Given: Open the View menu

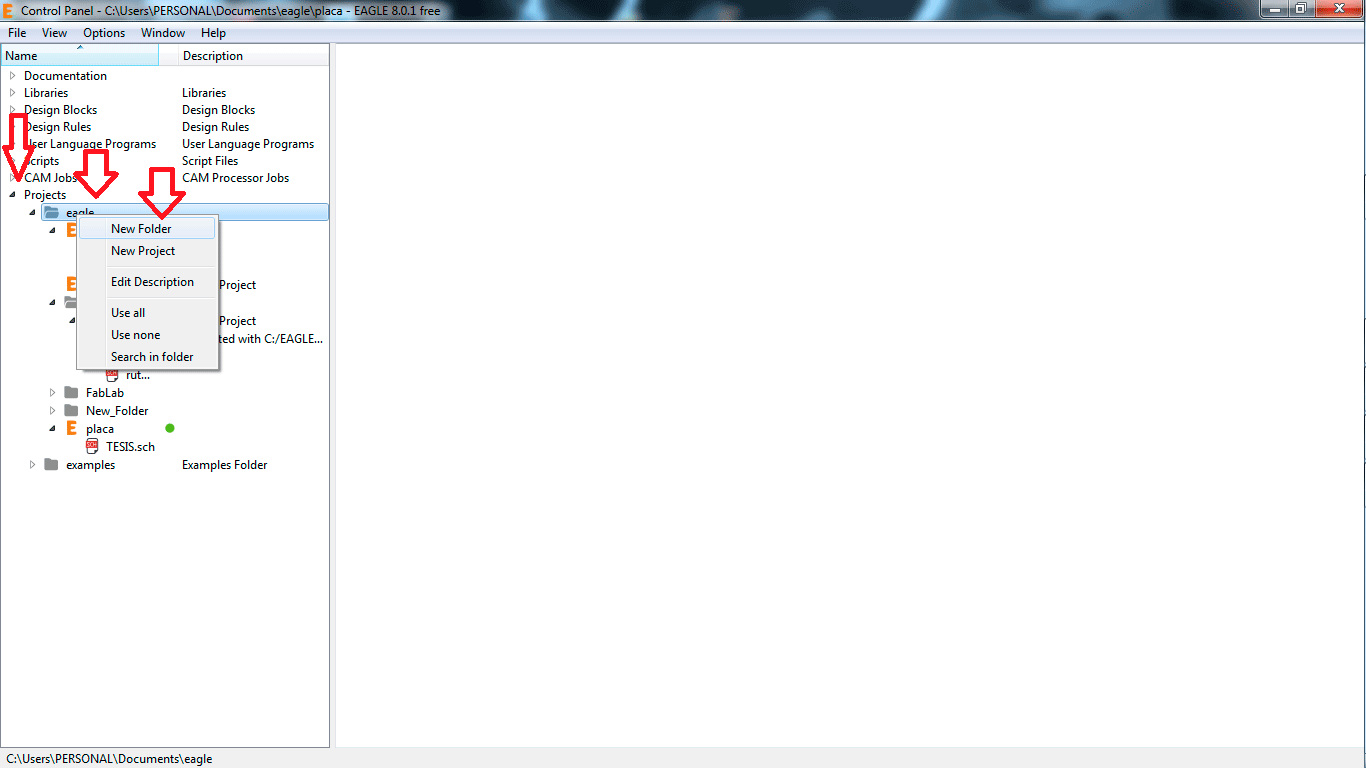Looking at the screenshot, I should 55,32.
